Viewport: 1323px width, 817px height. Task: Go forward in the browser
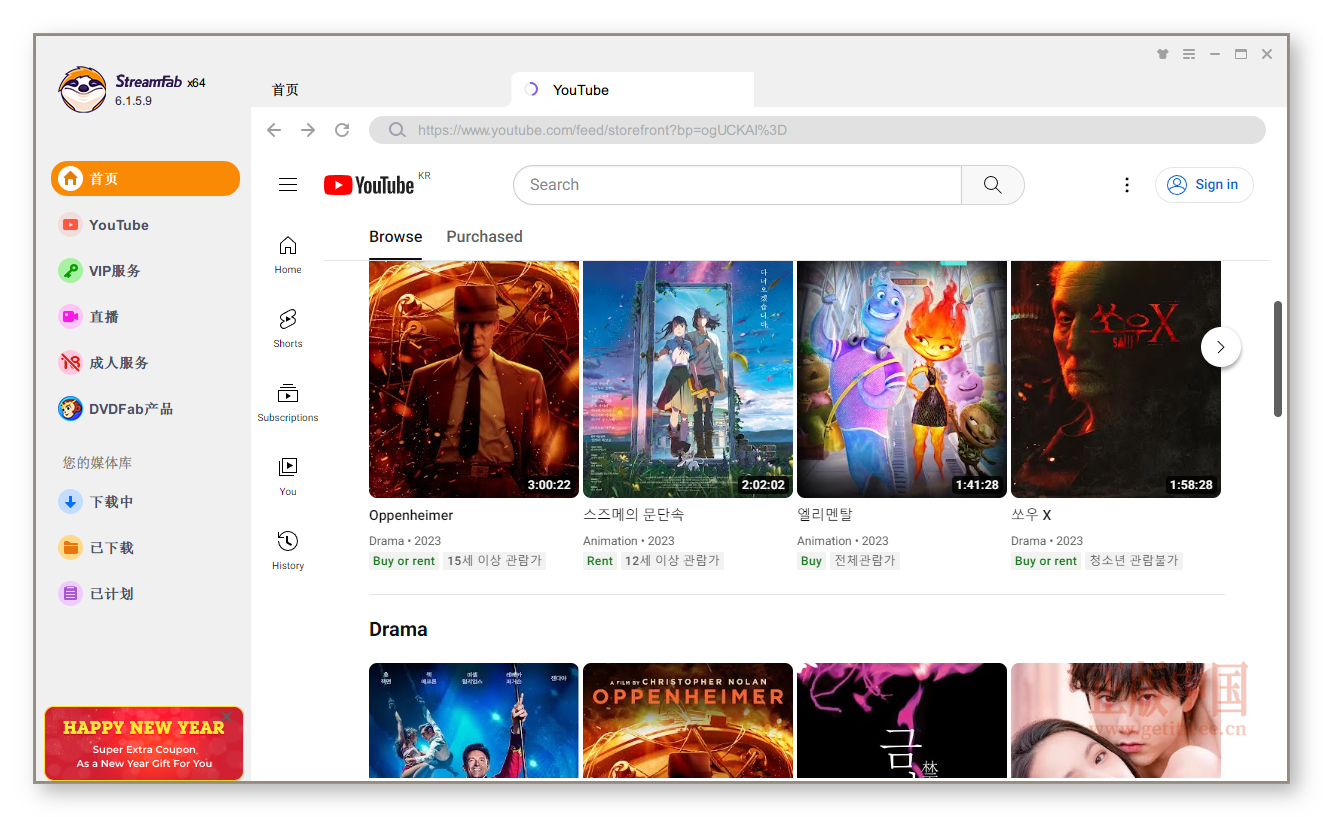(x=308, y=130)
